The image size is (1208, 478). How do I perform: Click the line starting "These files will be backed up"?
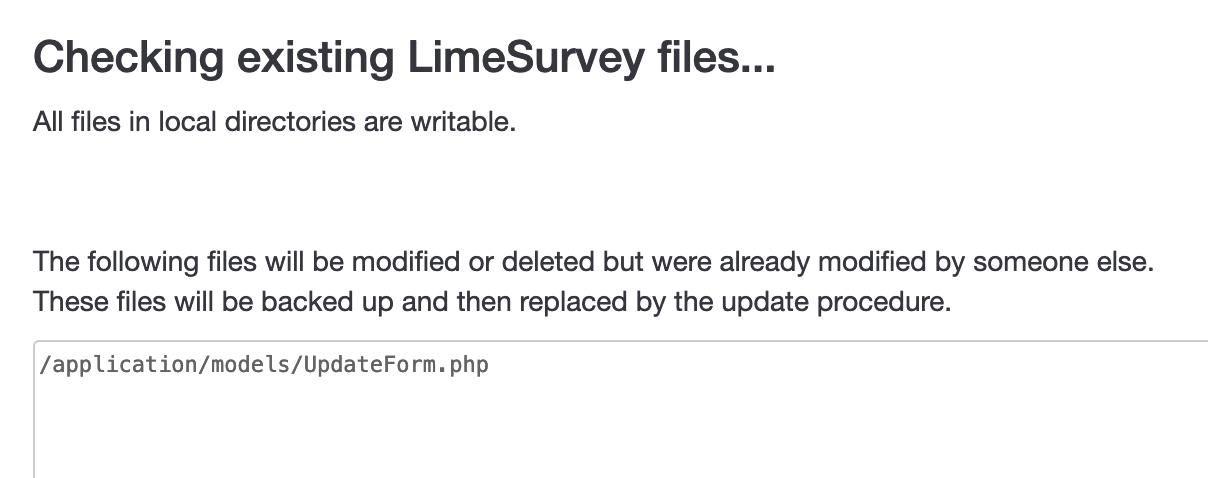[x=491, y=301]
